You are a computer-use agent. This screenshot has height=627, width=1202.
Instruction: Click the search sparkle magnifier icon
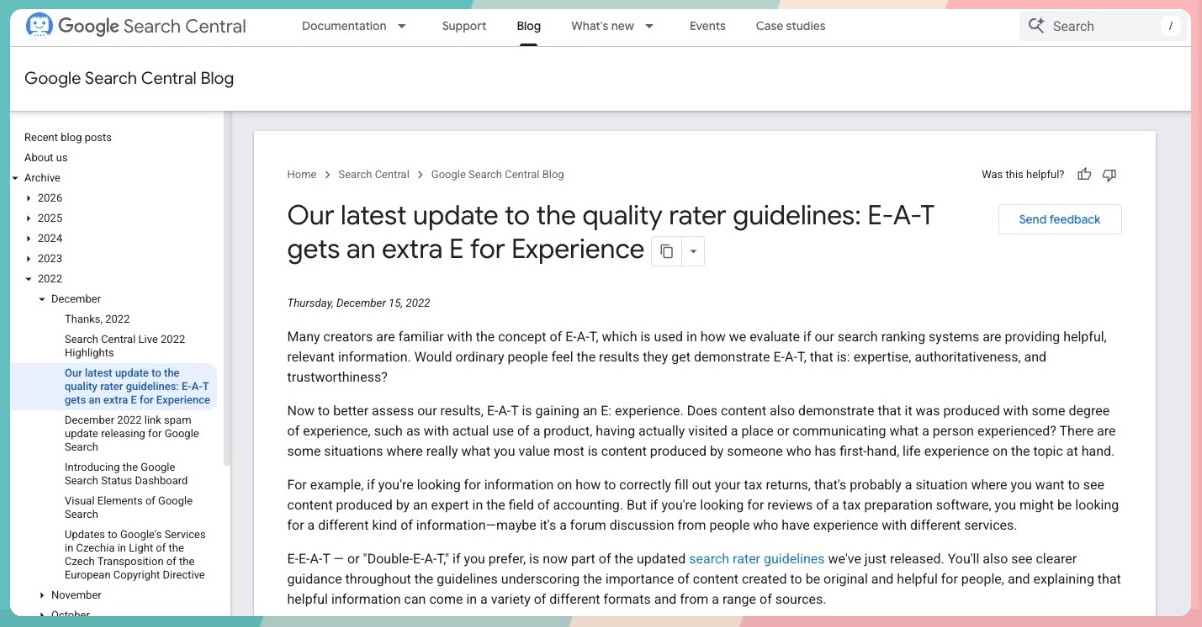pos(1036,26)
